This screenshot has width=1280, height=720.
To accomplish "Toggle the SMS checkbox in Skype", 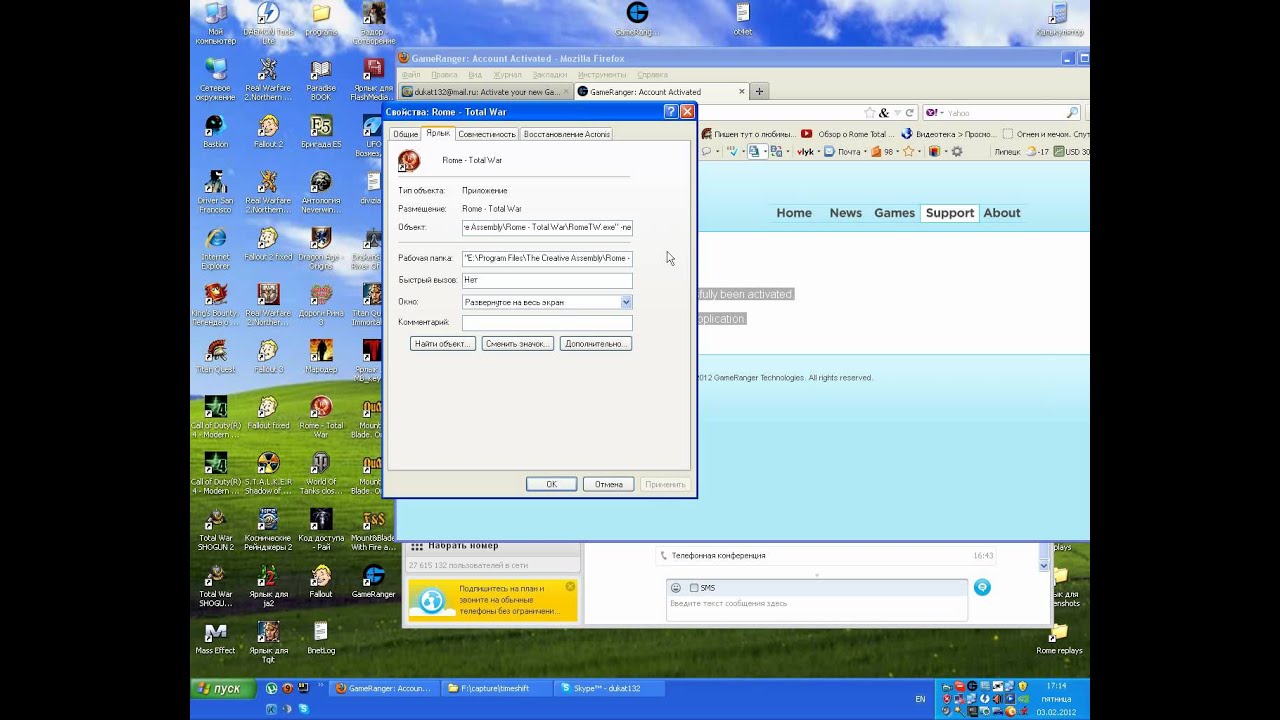I will tap(694, 588).
